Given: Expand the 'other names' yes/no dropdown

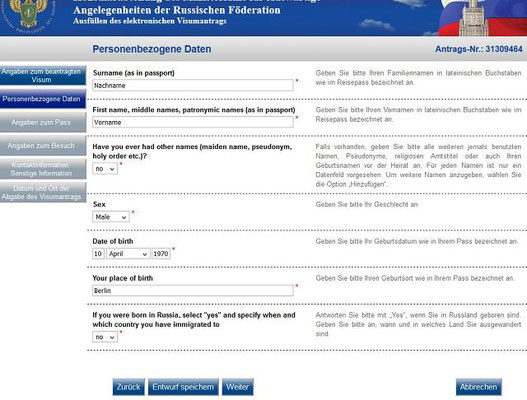Looking at the screenshot, I should click(x=105, y=168).
